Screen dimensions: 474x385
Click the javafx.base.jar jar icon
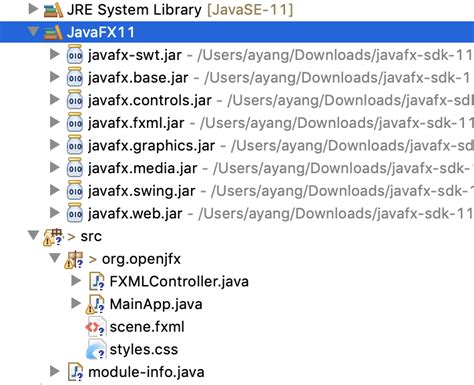(x=75, y=77)
